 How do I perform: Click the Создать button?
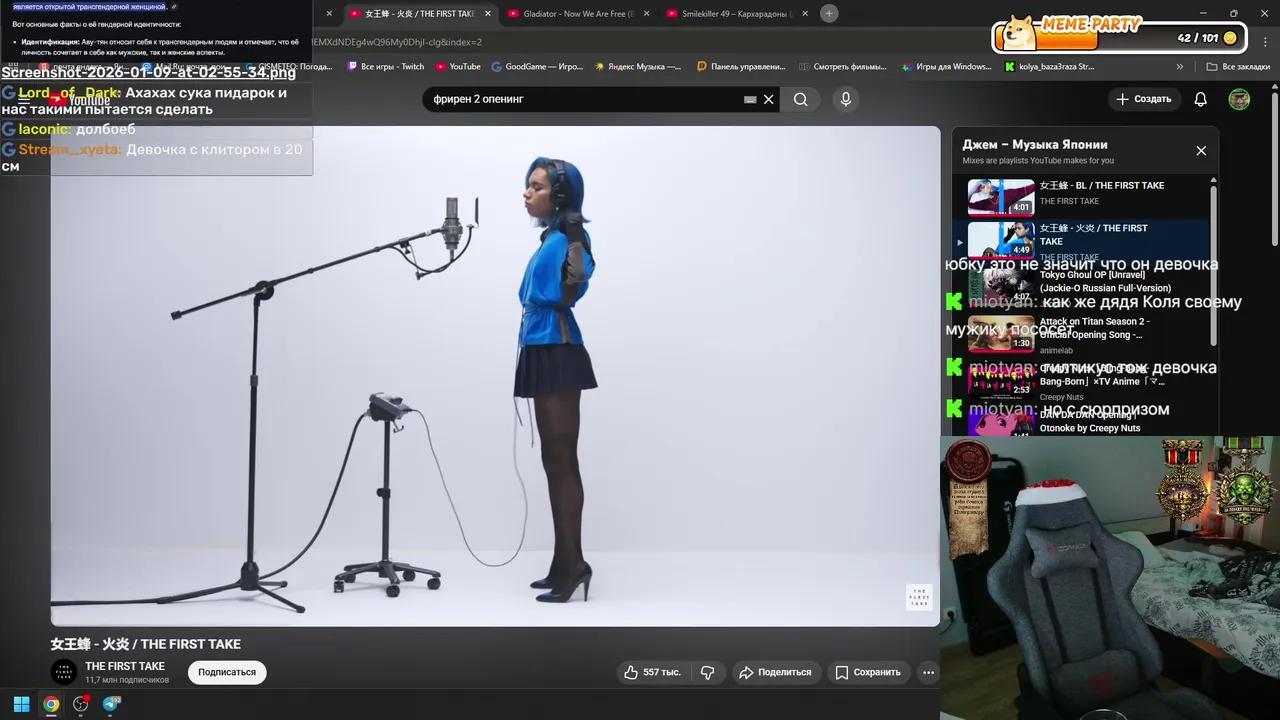point(1144,99)
